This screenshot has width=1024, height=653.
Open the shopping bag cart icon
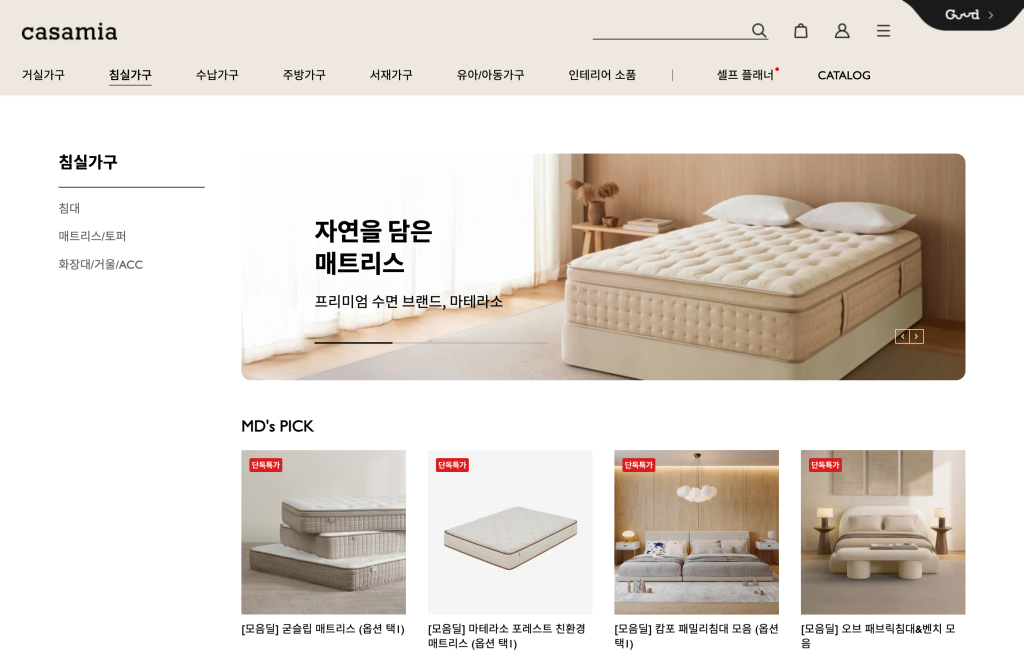(x=801, y=31)
